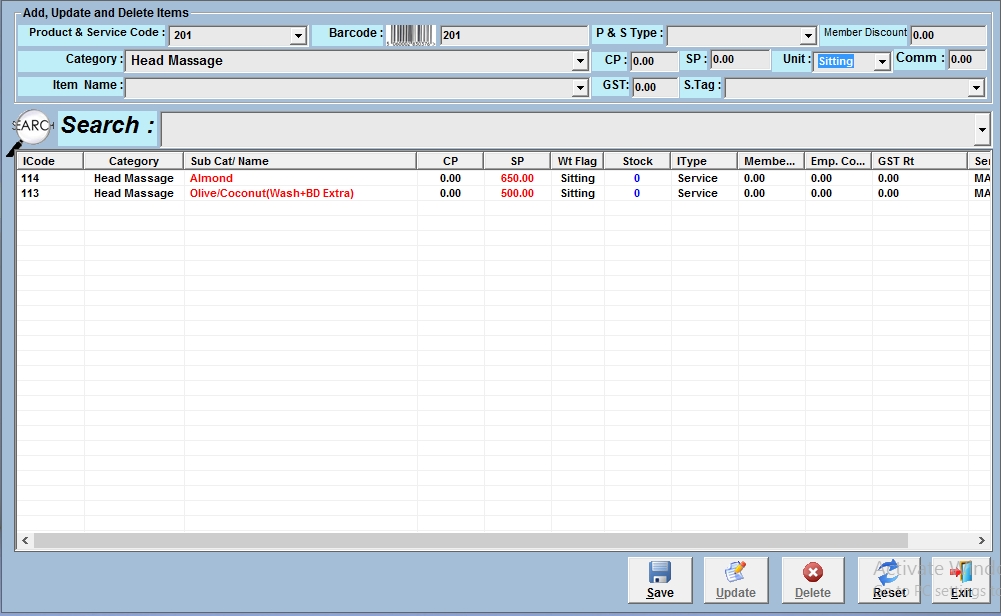Click the Member Discount input field

pos(946,36)
